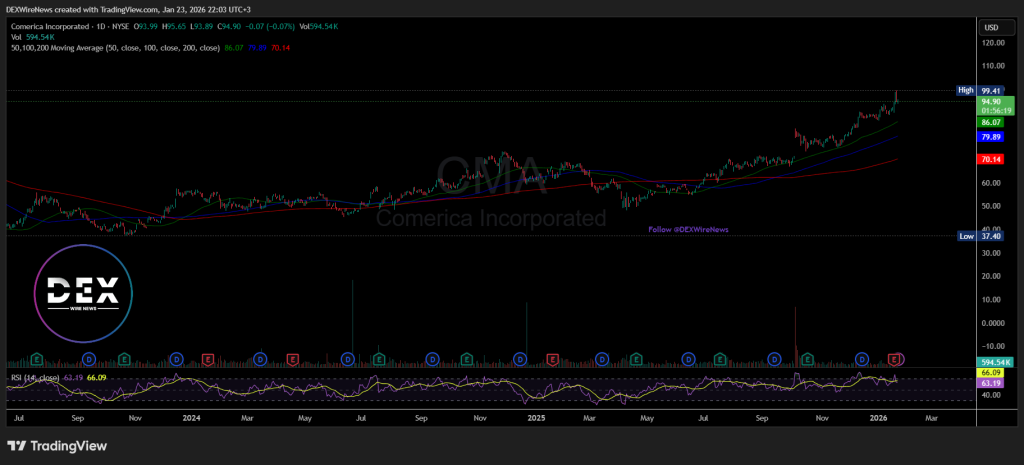Click the 60.00 price scale value
This screenshot has width=1024, height=465.
click(x=993, y=183)
